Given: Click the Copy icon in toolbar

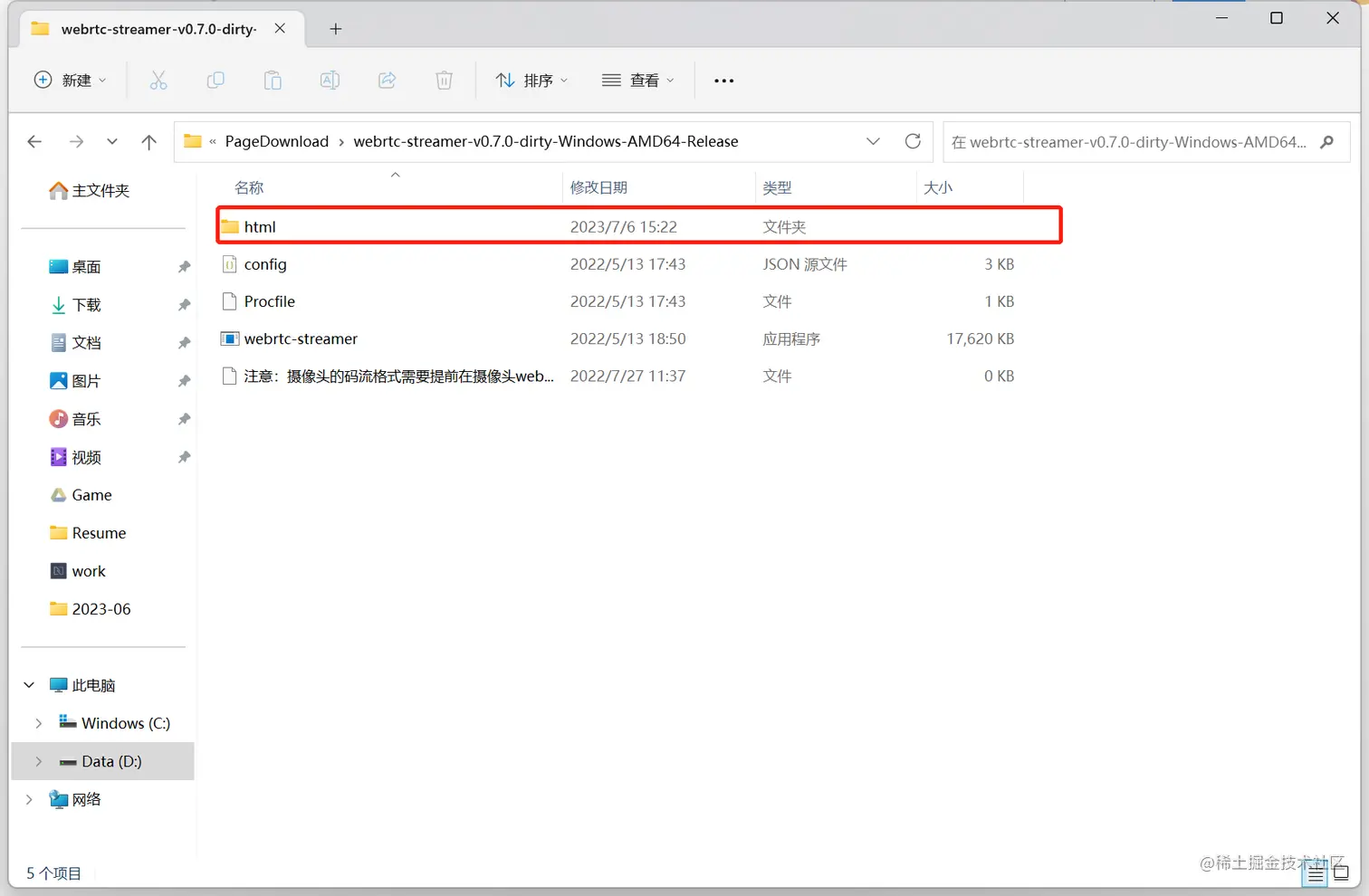Looking at the screenshot, I should (215, 81).
